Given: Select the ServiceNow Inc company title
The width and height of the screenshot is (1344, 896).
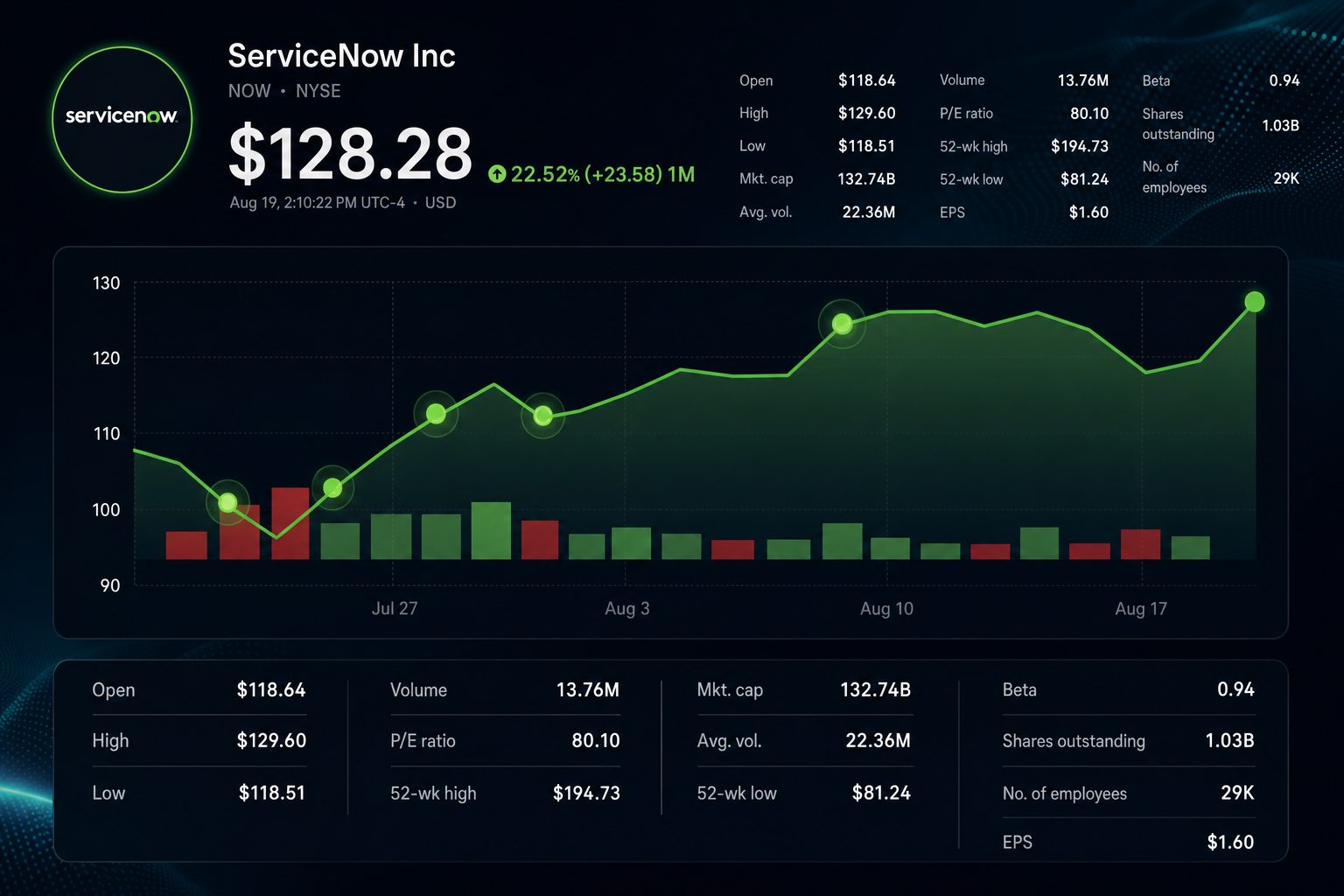Looking at the screenshot, I should click(x=341, y=56).
